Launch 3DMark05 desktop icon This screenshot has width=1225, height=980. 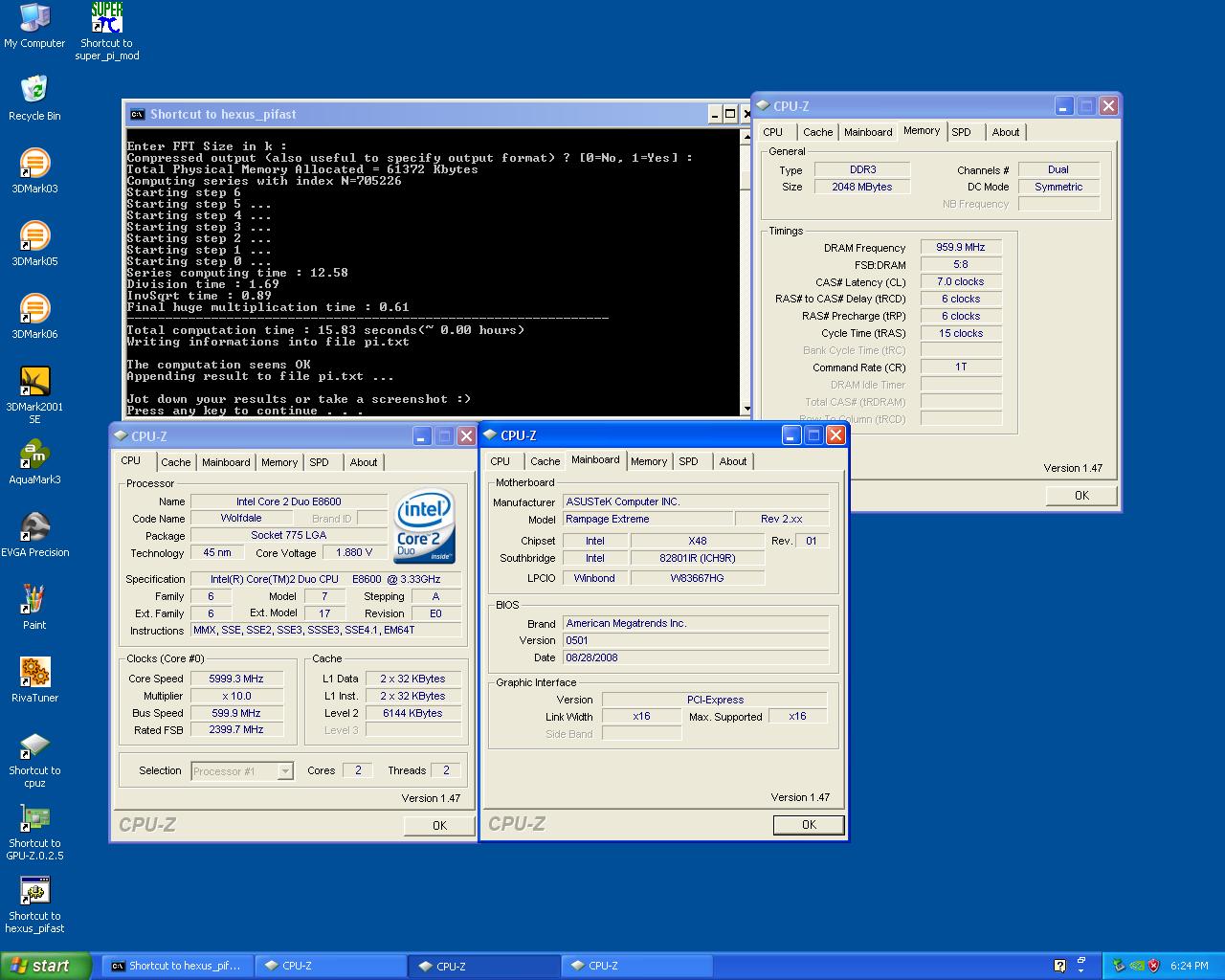pyautogui.click(x=34, y=244)
